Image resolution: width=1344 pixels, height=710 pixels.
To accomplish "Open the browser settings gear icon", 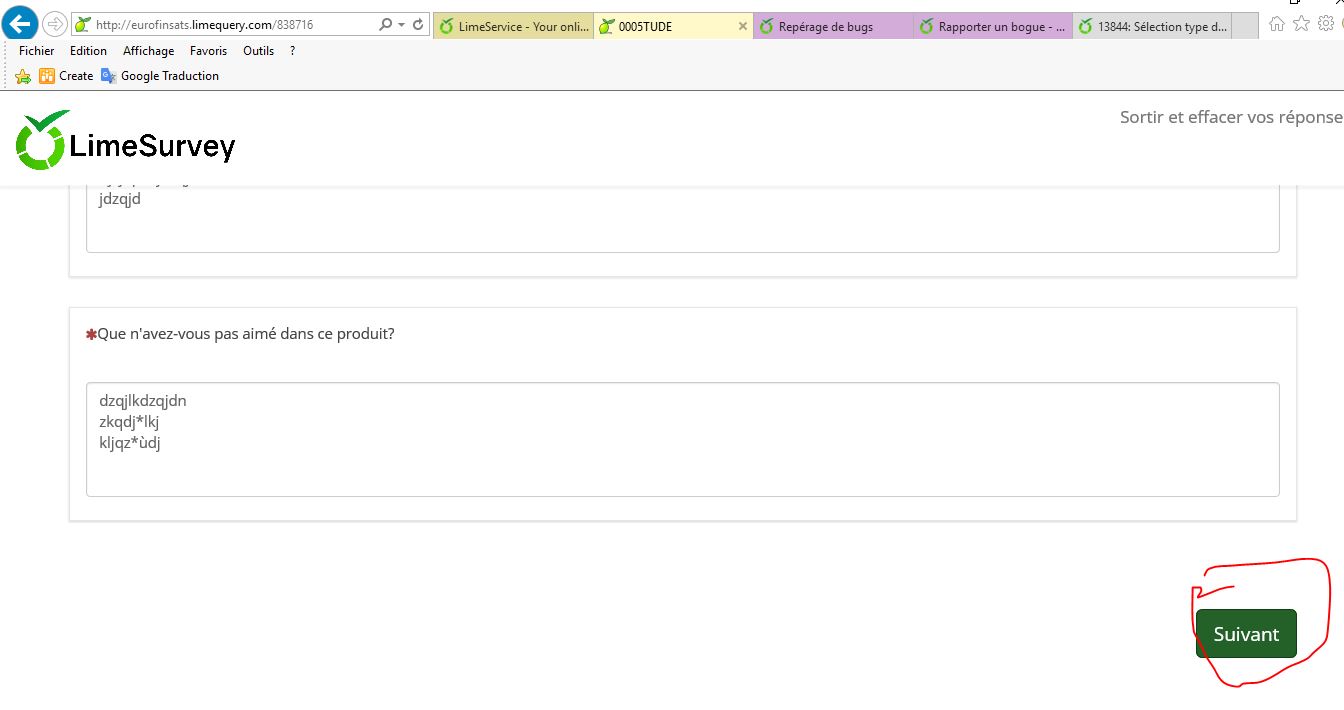I will pyautogui.click(x=1326, y=24).
